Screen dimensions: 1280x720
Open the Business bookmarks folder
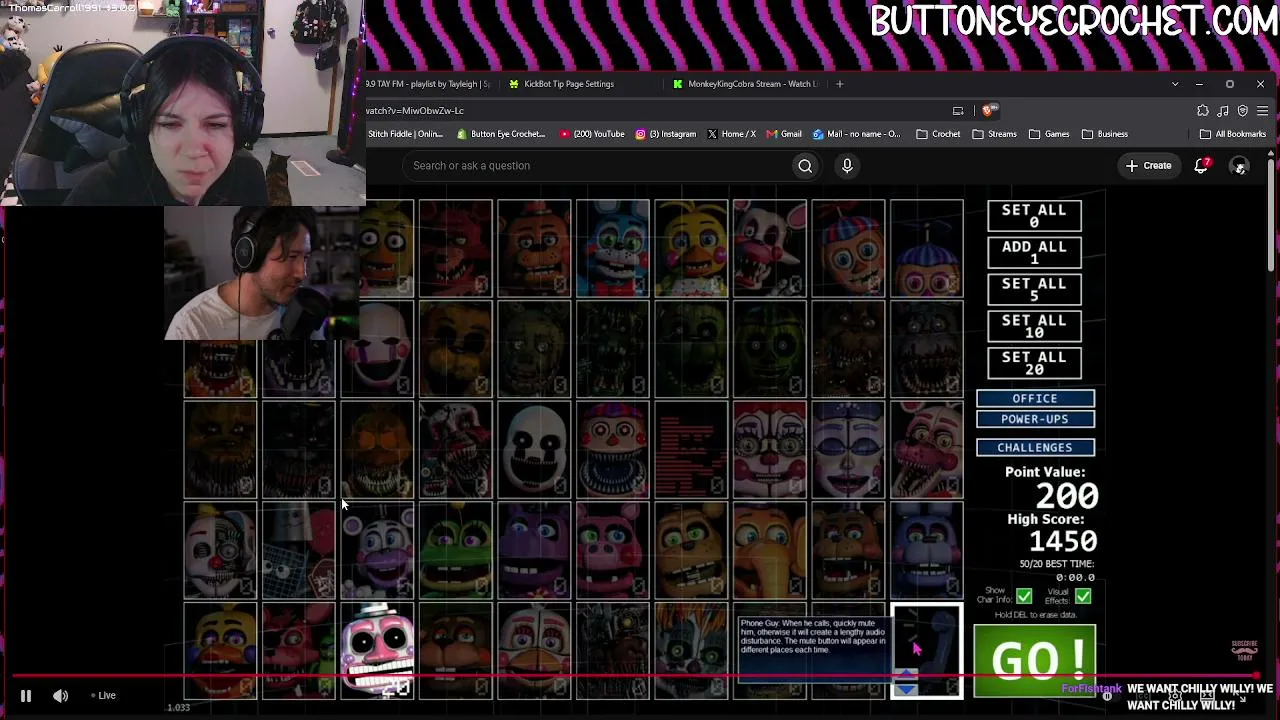click(x=1104, y=134)
